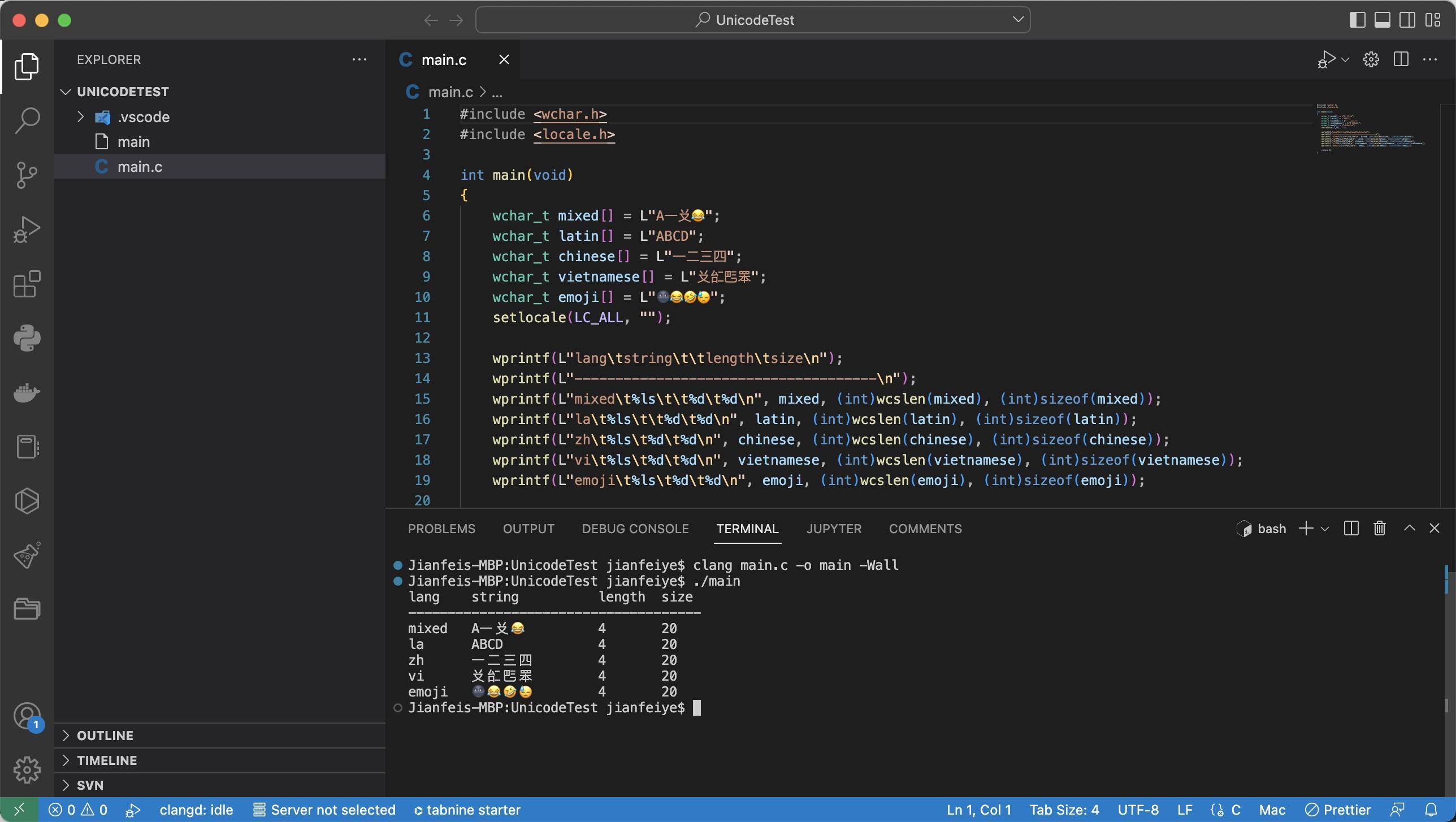
Task: Open the Search view in activity bar
Action: [x=27, y=120]
